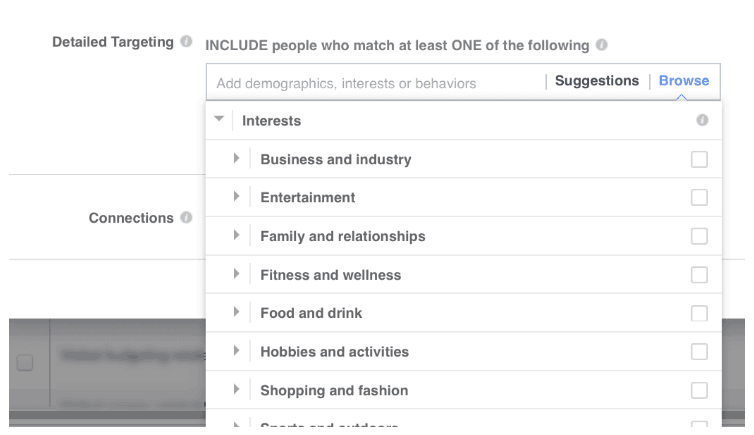This screenshot has height=435, width=754.
Task: Click info icon in Interests header row
Action: click(702, 120)
